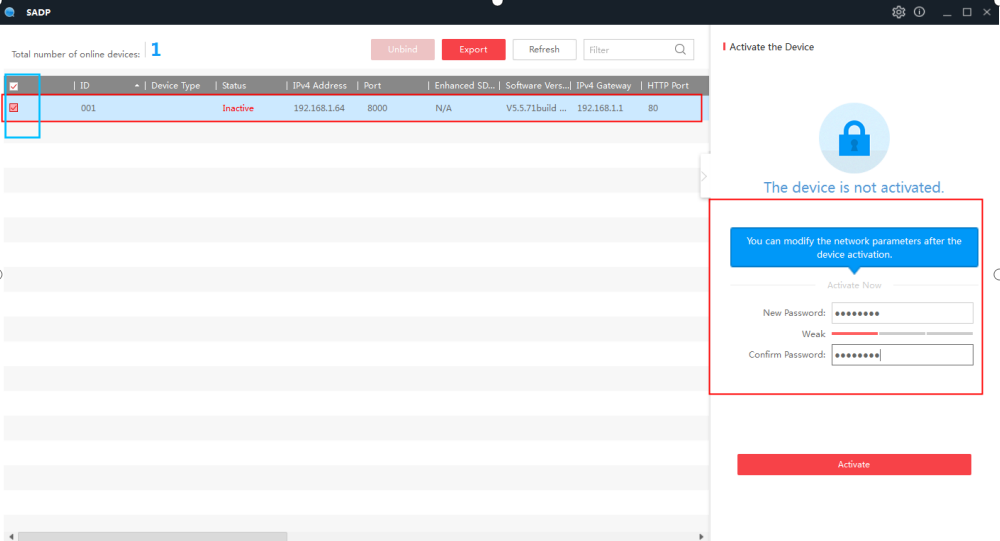The height and width of the screenshot is (541, 1000).
Task: Click the 'The device is not activated.' message
Action: click(x=853, y=188)
